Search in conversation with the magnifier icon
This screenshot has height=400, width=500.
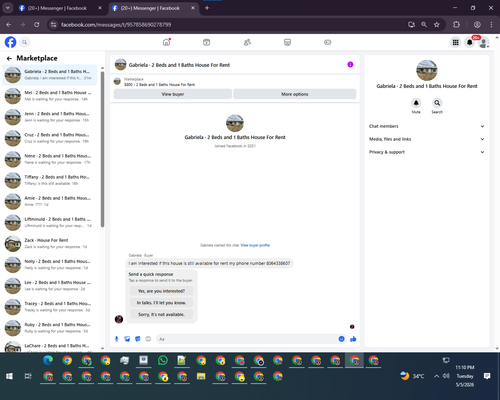click(x=437, y=103)
